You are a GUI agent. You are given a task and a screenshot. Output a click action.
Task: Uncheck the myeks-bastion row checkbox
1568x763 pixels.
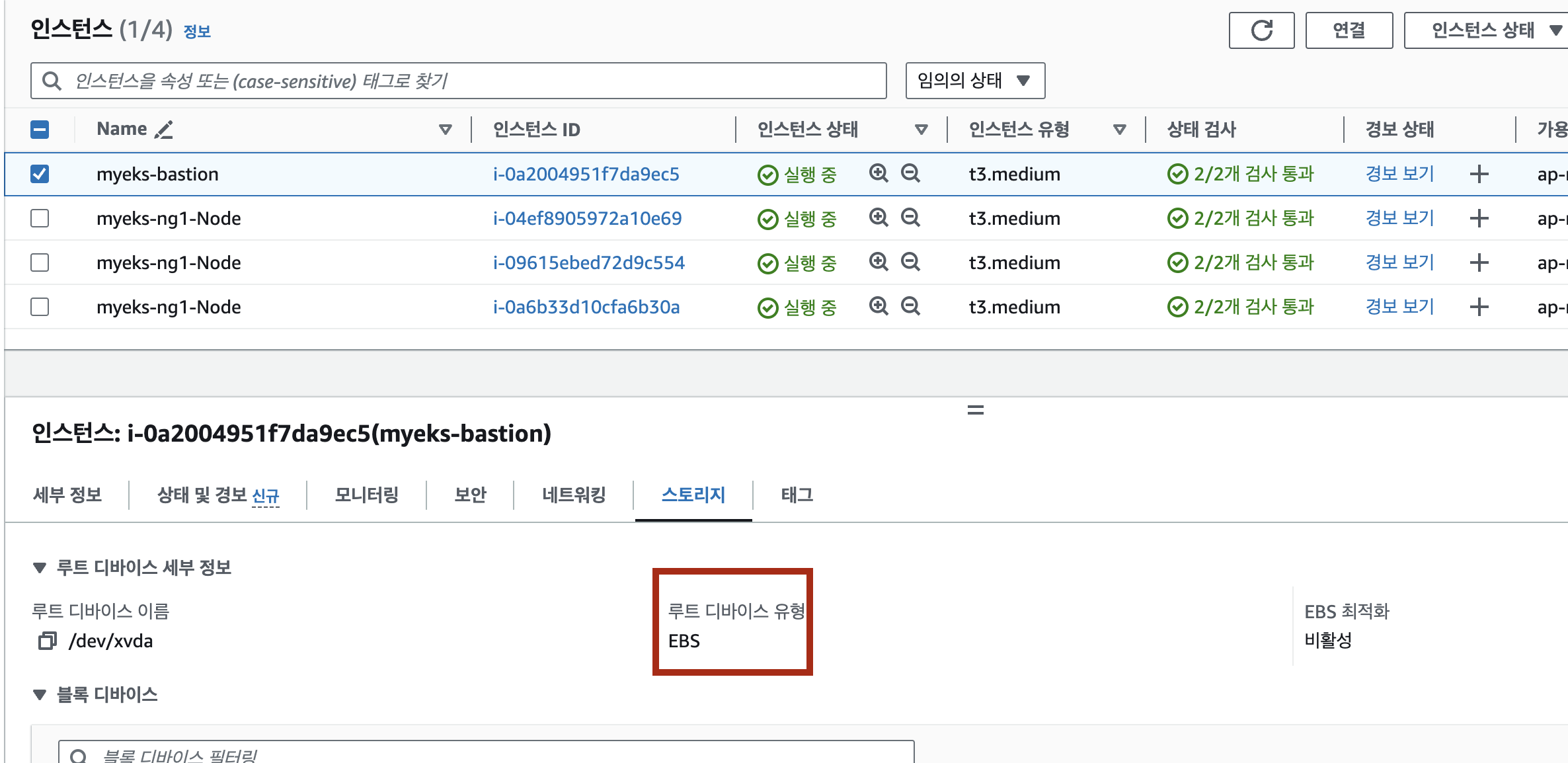click(x=40, y=174)
